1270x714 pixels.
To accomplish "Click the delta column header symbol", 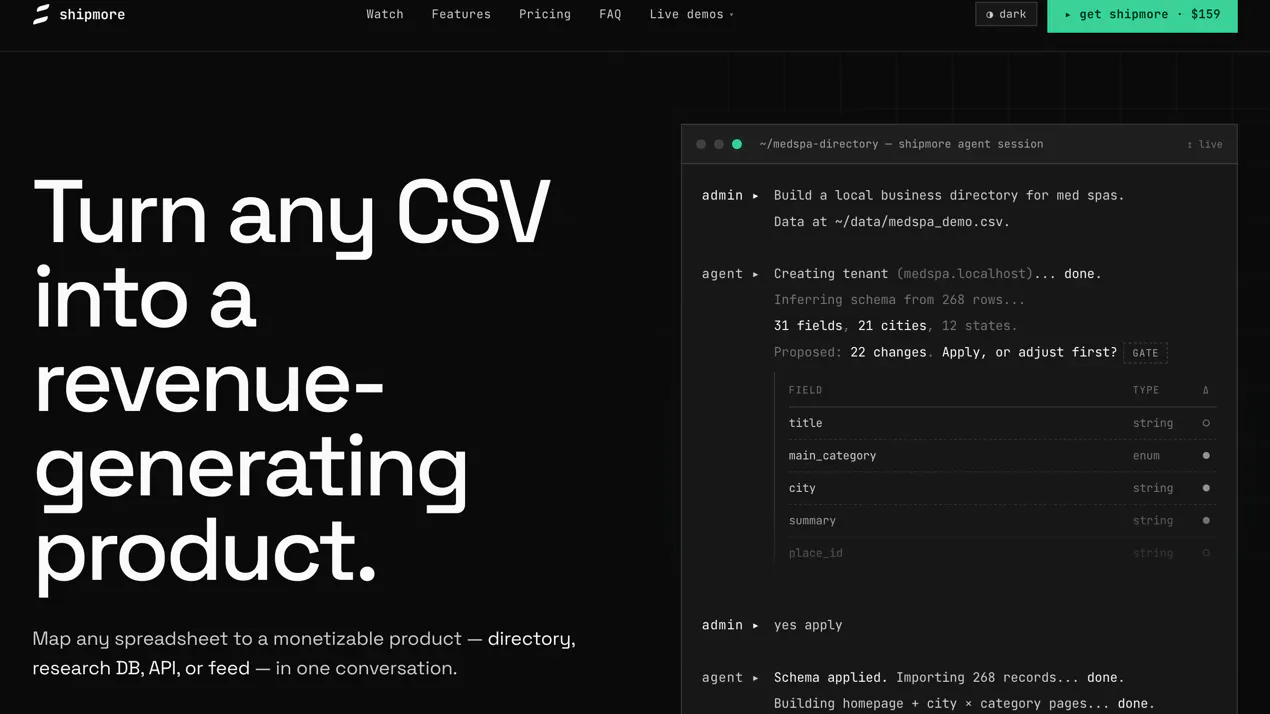I will (x=1206, y=390).
